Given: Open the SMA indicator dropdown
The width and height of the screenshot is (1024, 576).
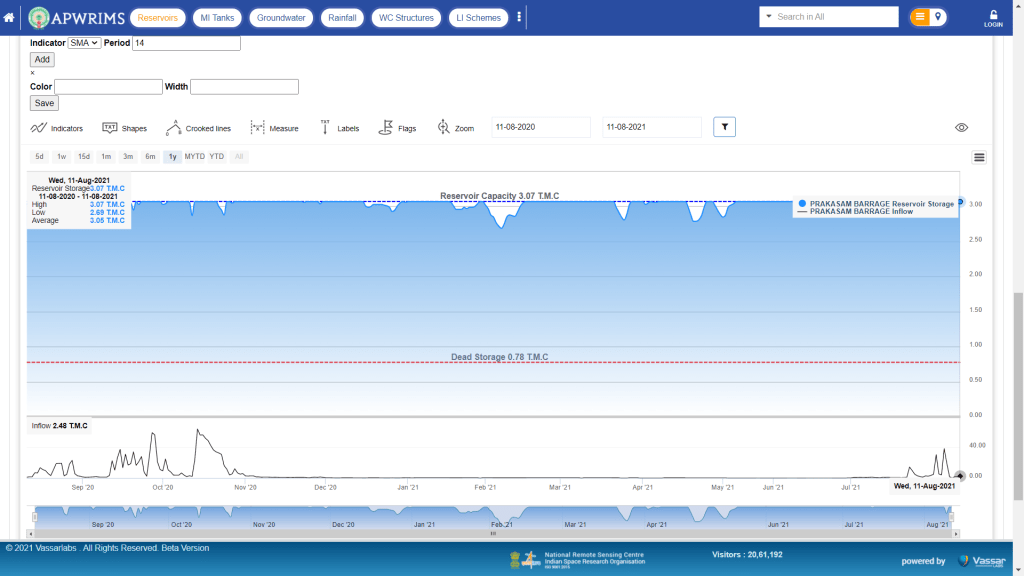Looking at the screenshot, I should coord(84,43).
